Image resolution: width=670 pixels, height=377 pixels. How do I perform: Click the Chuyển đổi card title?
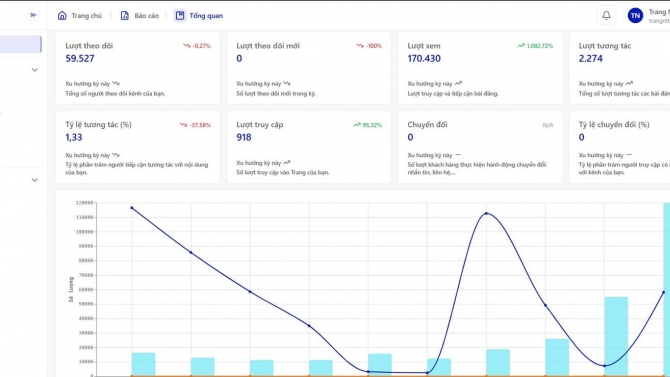427,125
